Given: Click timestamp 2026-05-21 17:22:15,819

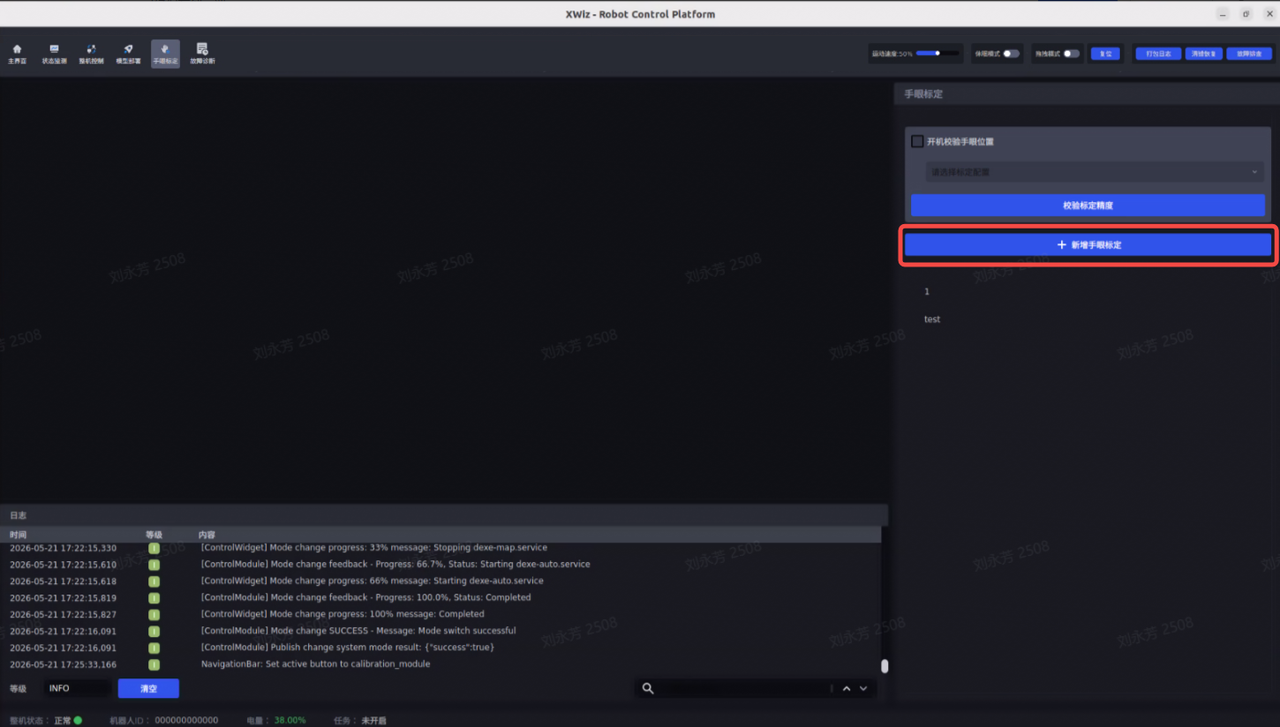Looking at the screenshot, I should pos(63,598).
